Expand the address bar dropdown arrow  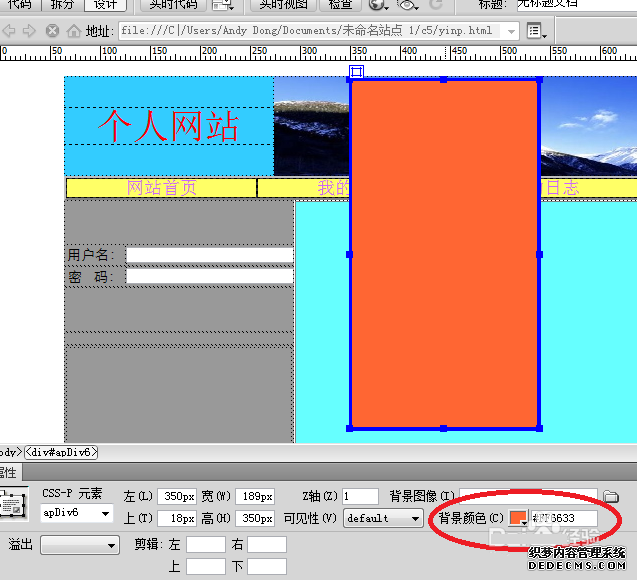tap(511, 31)
